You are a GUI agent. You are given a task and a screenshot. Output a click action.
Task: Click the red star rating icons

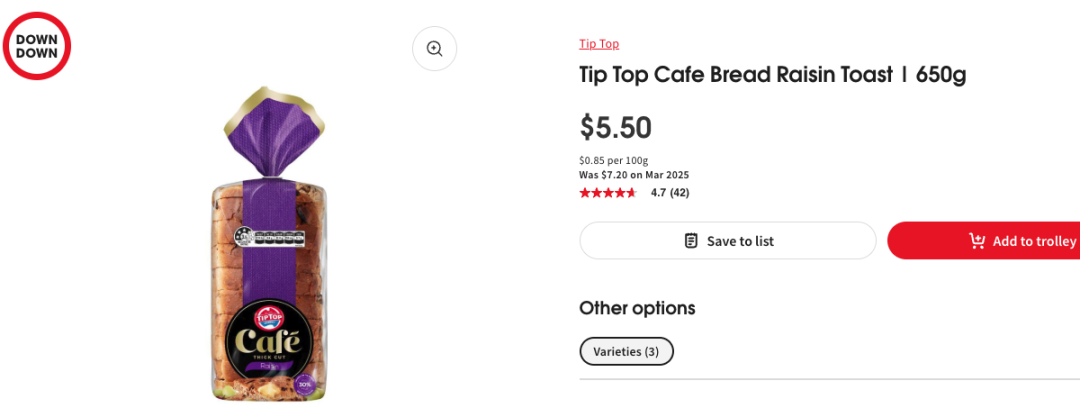point(608,193)
